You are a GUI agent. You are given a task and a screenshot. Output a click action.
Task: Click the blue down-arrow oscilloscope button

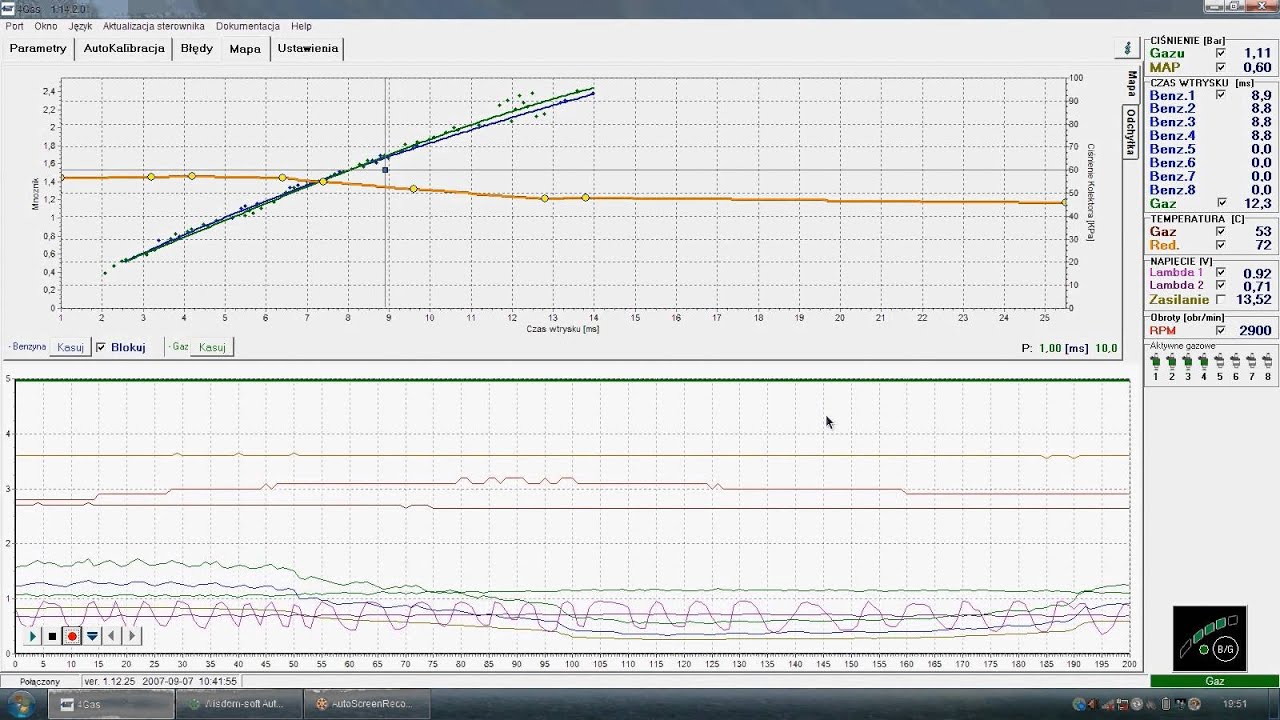tap(92, 636)
